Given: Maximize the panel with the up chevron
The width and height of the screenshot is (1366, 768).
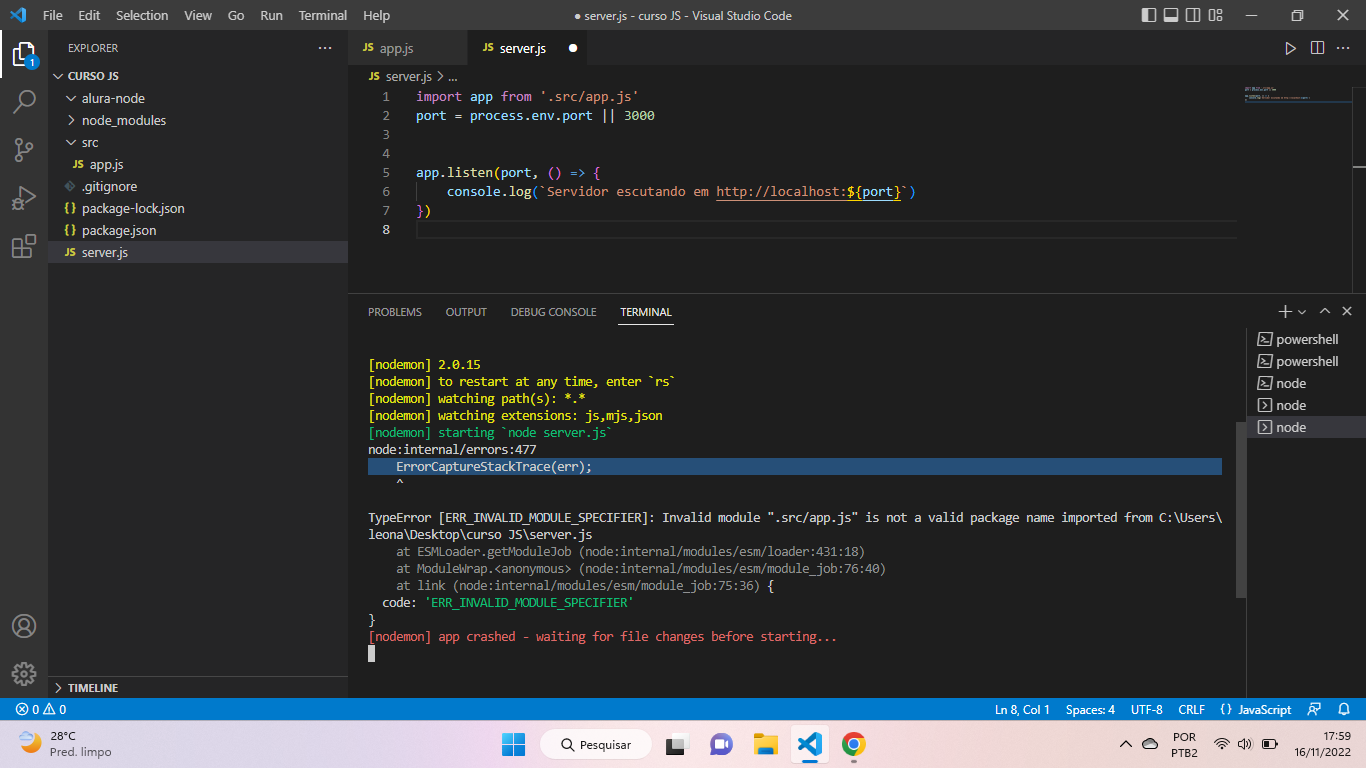Looking at the screenshot, I should 1325,312.
